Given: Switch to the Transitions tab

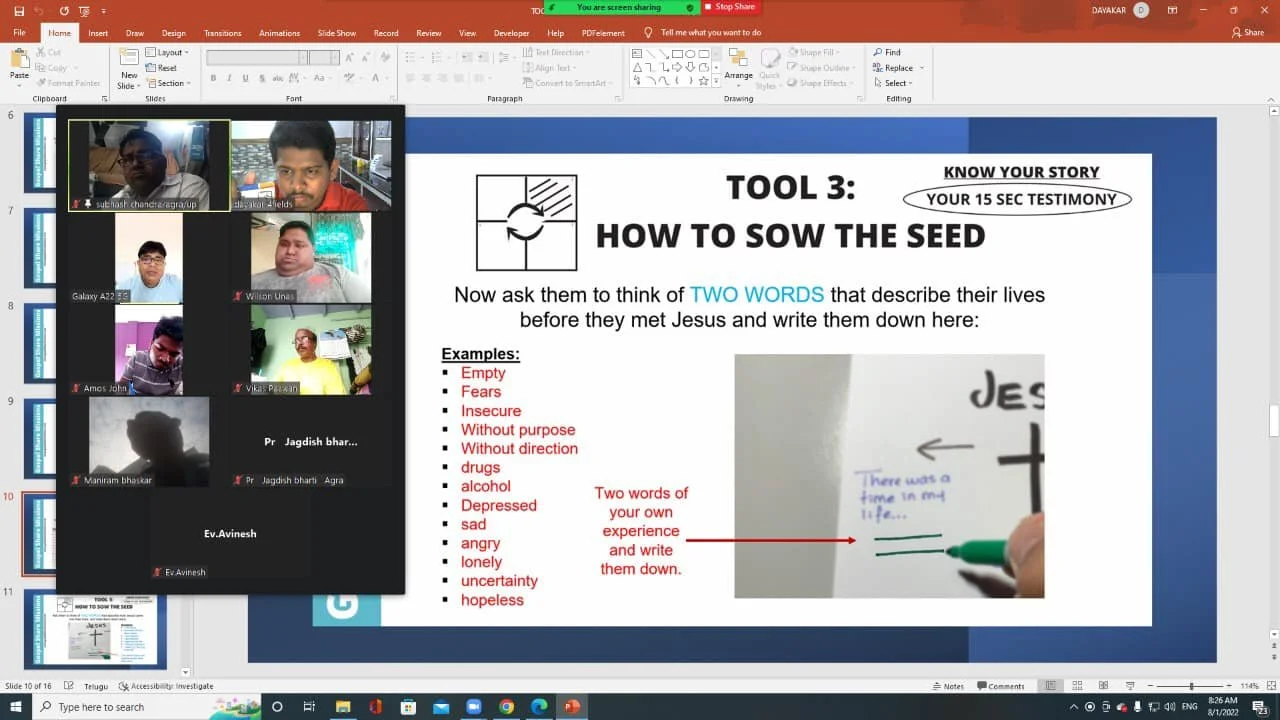Looking at the screenshot, I should [223, 33].
